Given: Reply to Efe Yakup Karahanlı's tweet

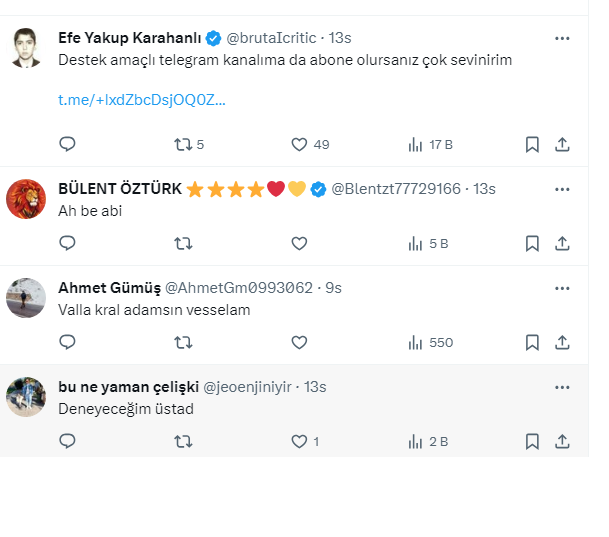Looking at the screenshot, I should [x=68, y=144].
